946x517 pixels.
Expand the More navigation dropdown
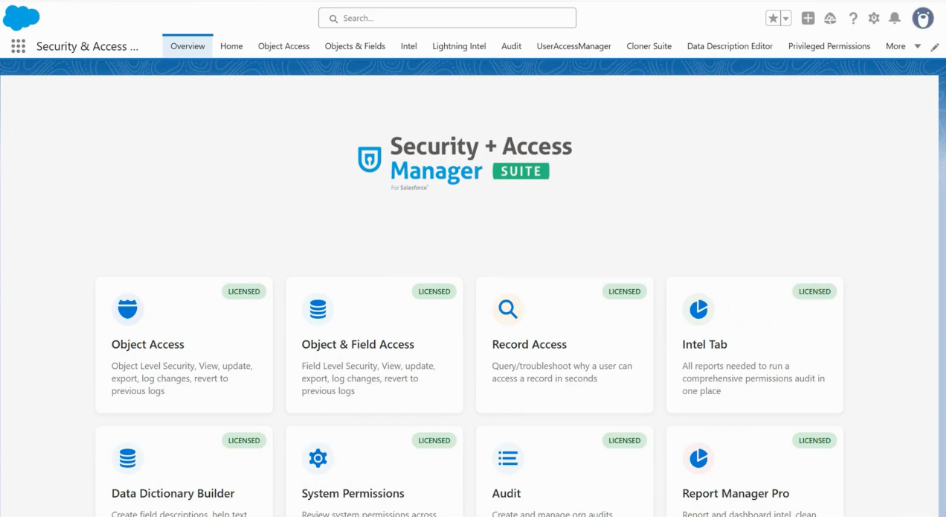pyautogui.click(x=903, y=46)
